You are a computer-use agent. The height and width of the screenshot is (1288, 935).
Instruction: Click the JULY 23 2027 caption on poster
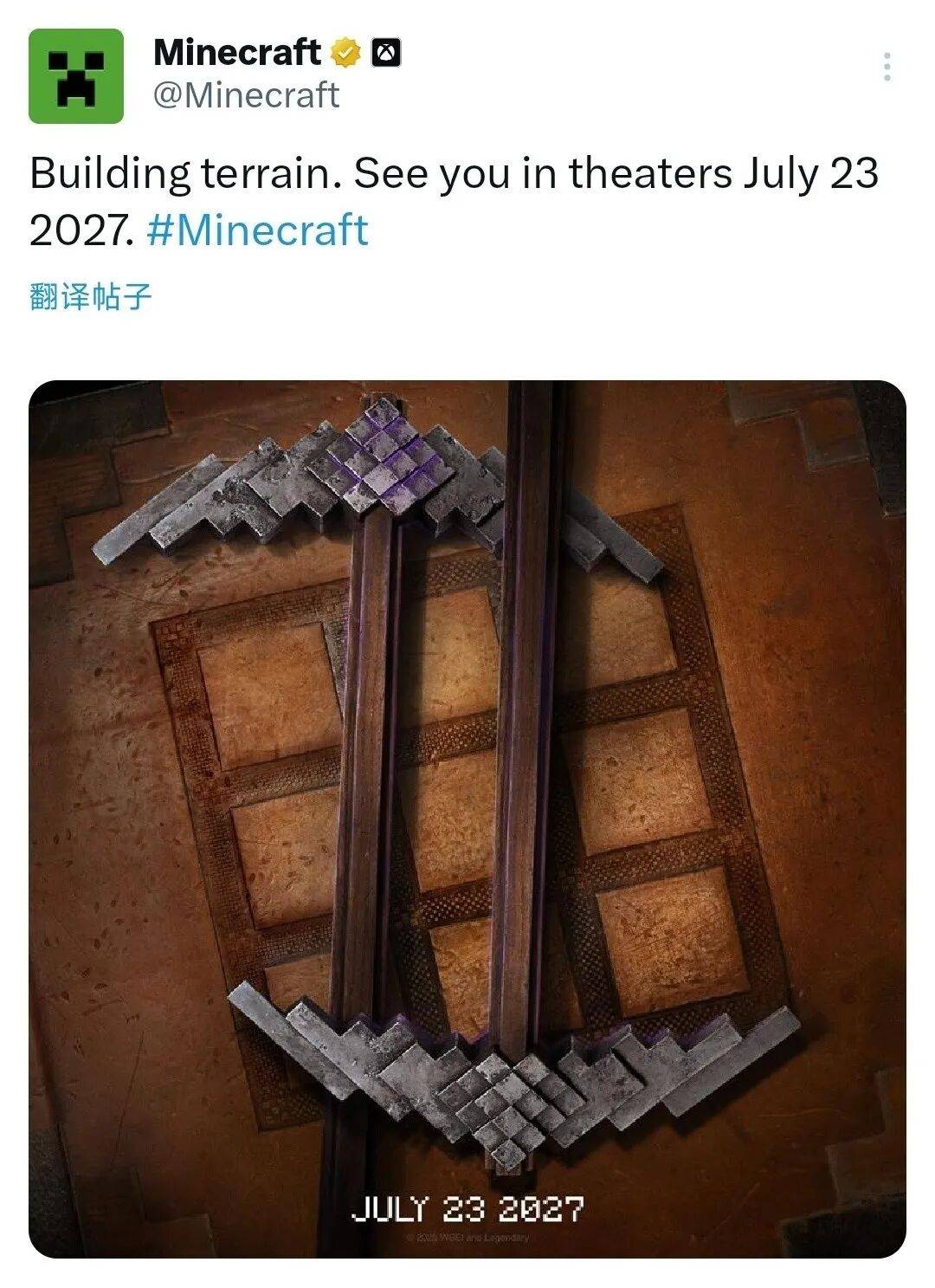tap(467, 1209)
